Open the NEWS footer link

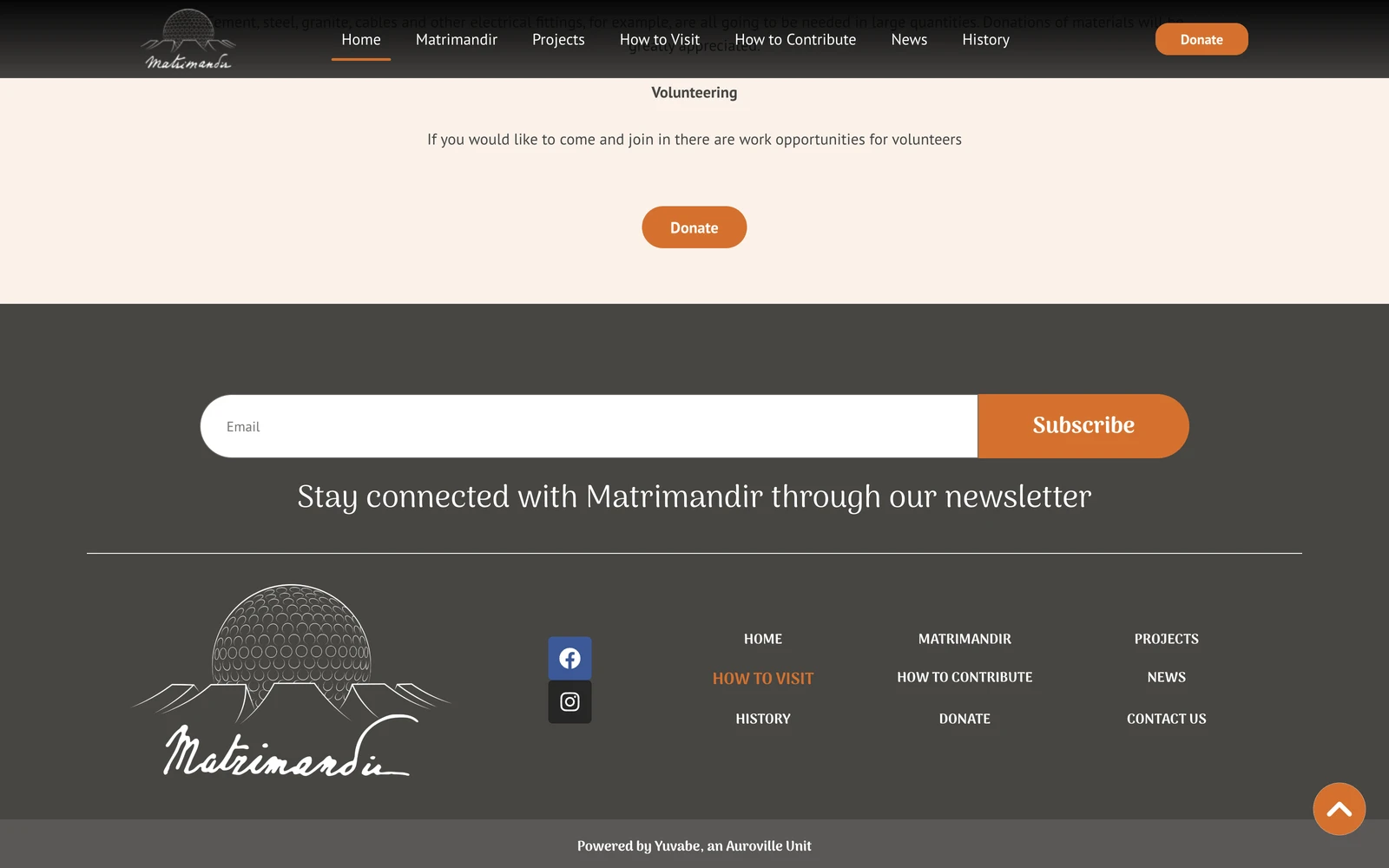1167,677
